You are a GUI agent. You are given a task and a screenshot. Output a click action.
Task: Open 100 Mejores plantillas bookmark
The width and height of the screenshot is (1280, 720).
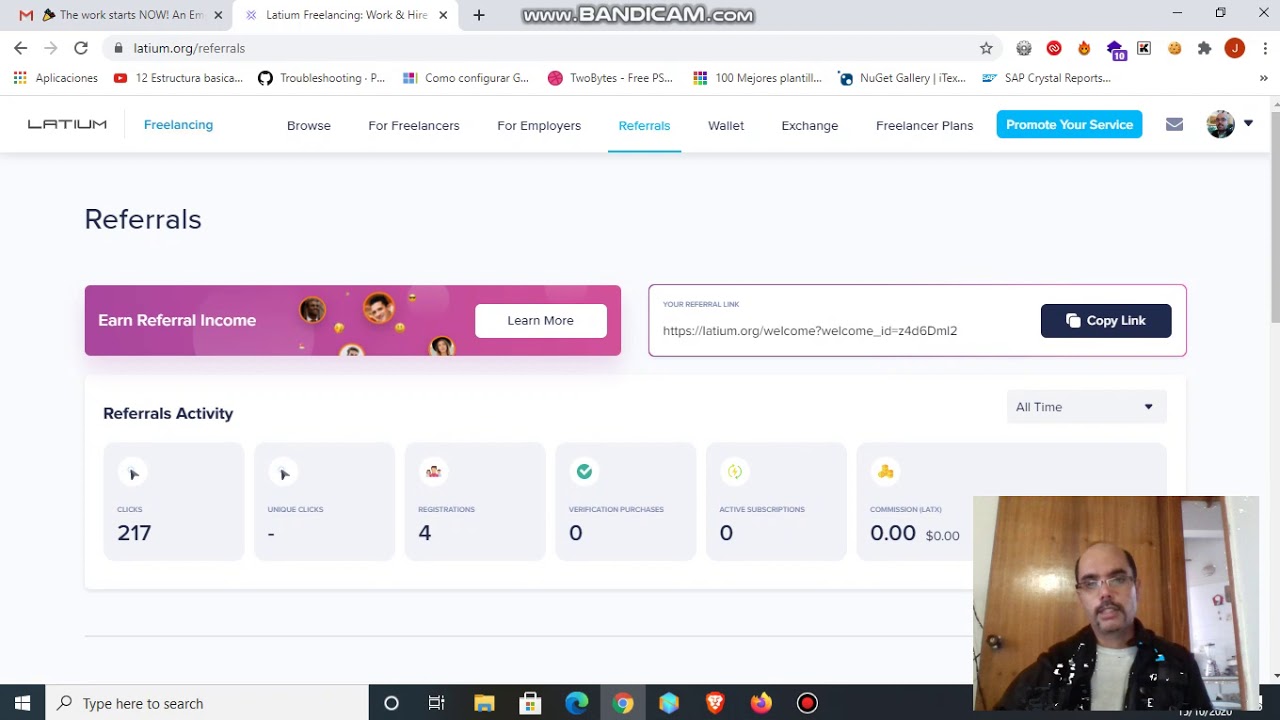tap(757, 78)
